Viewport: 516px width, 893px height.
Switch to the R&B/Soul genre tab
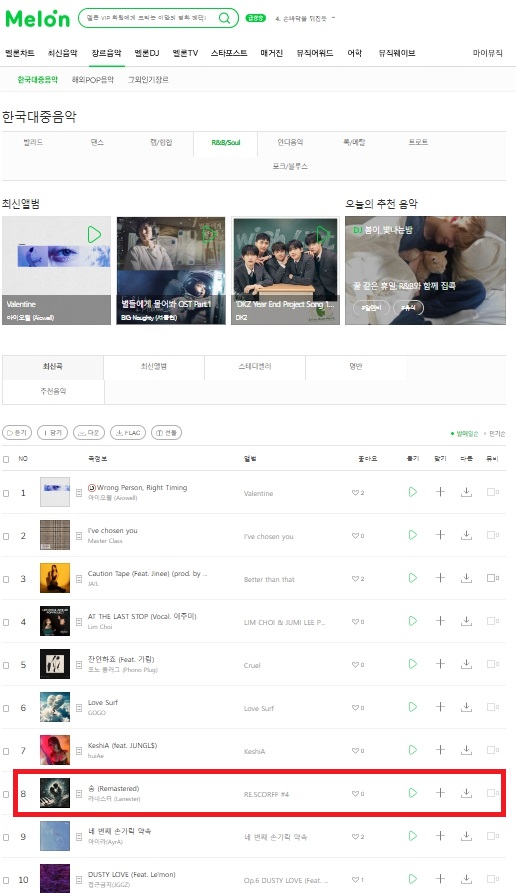226,143
